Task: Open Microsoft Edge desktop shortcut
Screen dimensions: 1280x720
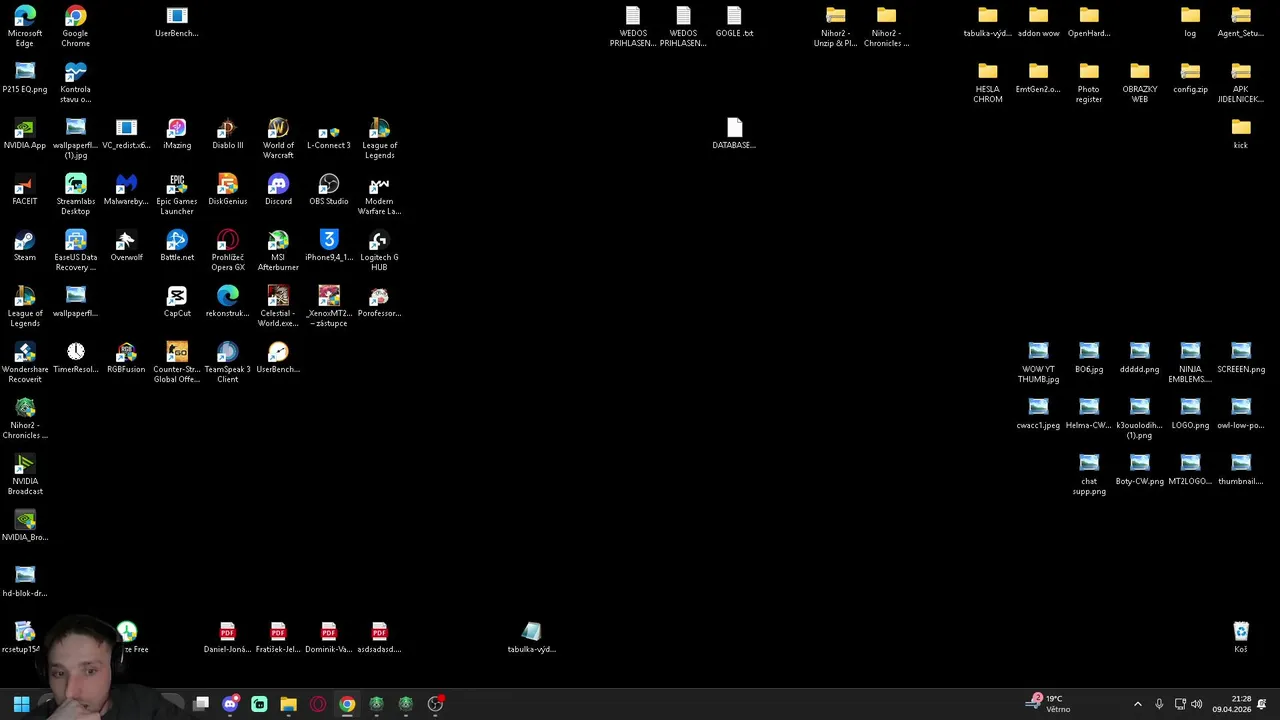Action: click(25, 26)
